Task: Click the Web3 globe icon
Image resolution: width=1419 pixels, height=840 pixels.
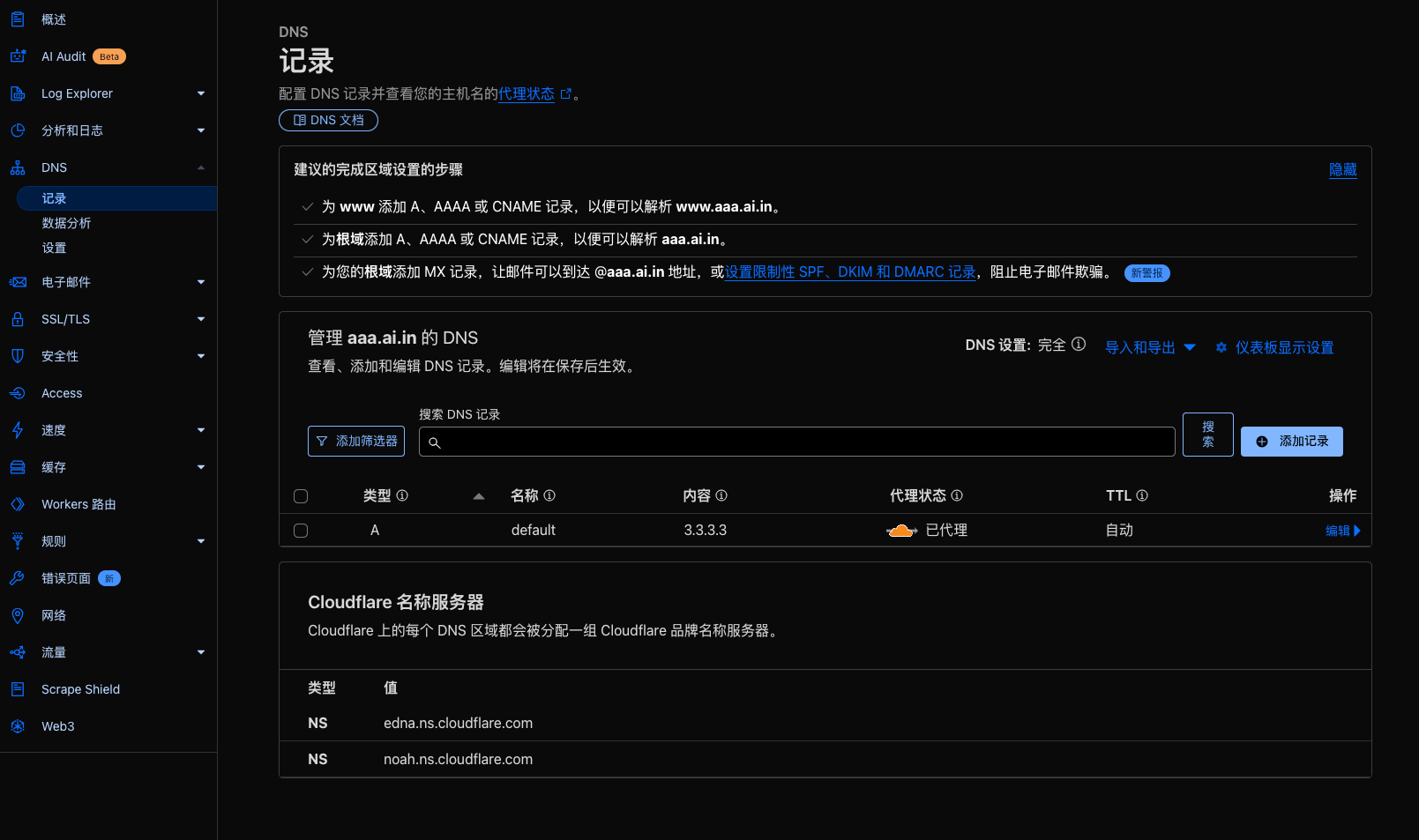Action: (x=18, y=726)
